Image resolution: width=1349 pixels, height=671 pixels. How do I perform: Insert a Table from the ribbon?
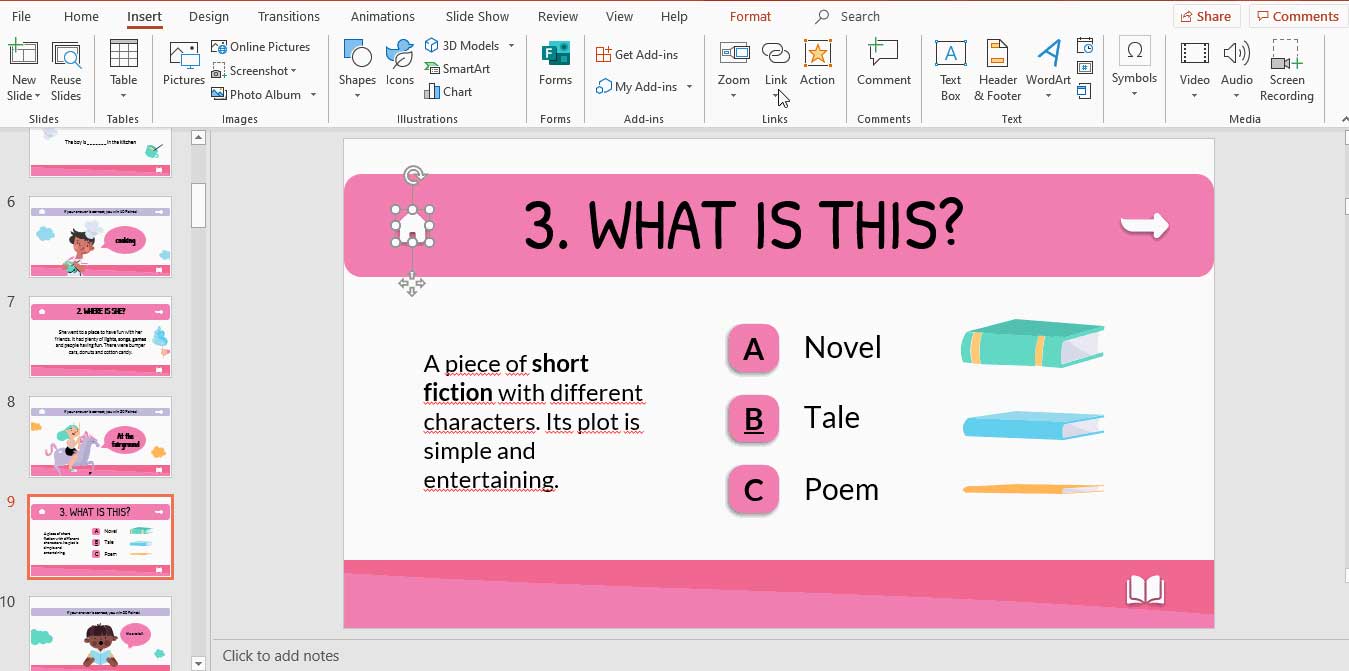pos(123,70)
